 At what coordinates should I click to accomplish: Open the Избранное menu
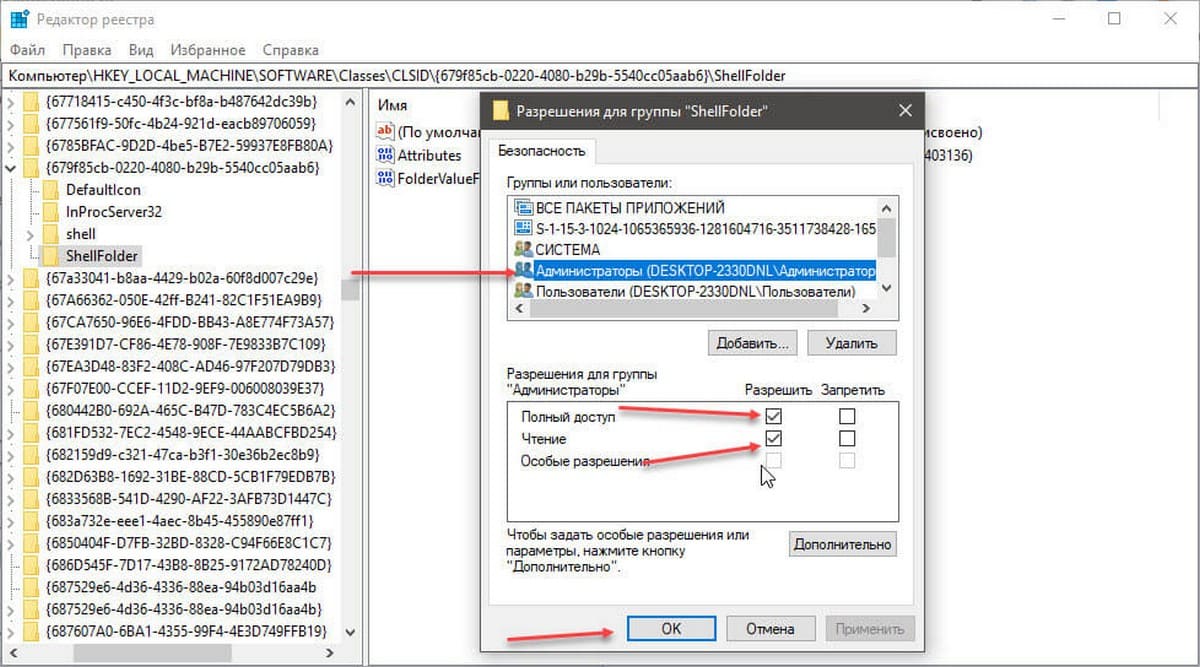point(208,50)
